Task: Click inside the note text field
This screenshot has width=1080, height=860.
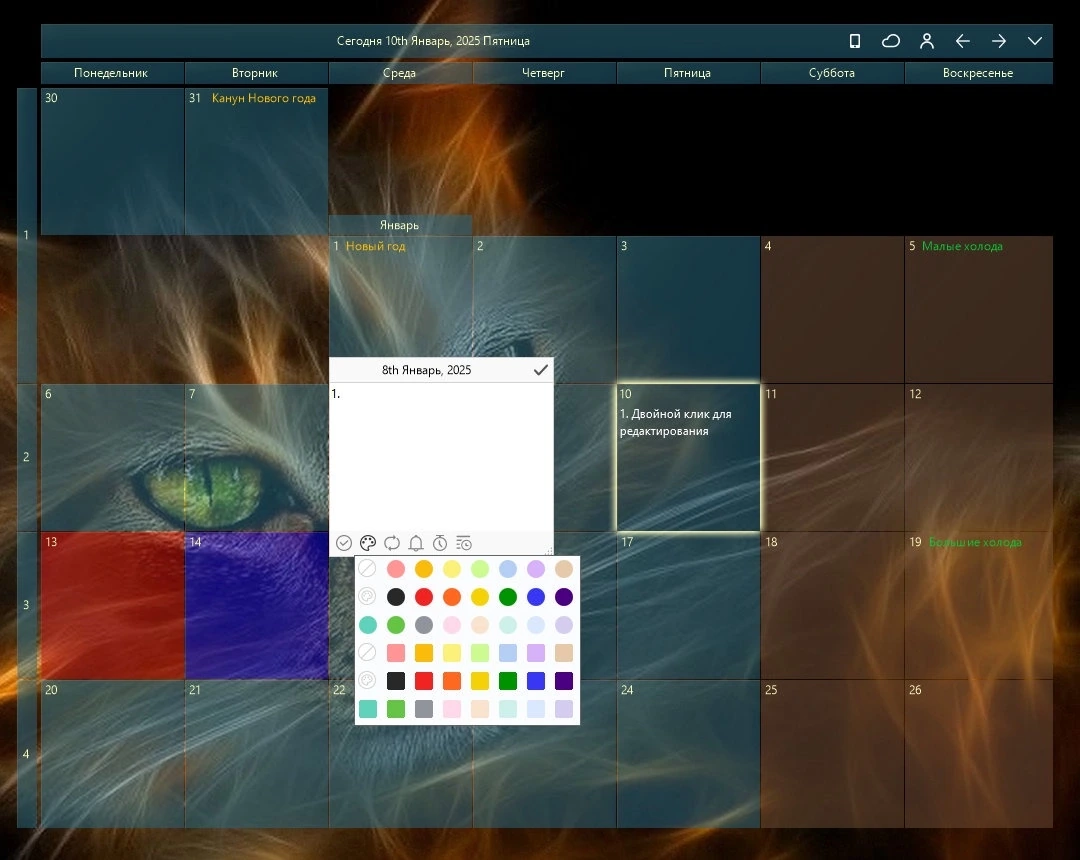Action: point(441,457)
